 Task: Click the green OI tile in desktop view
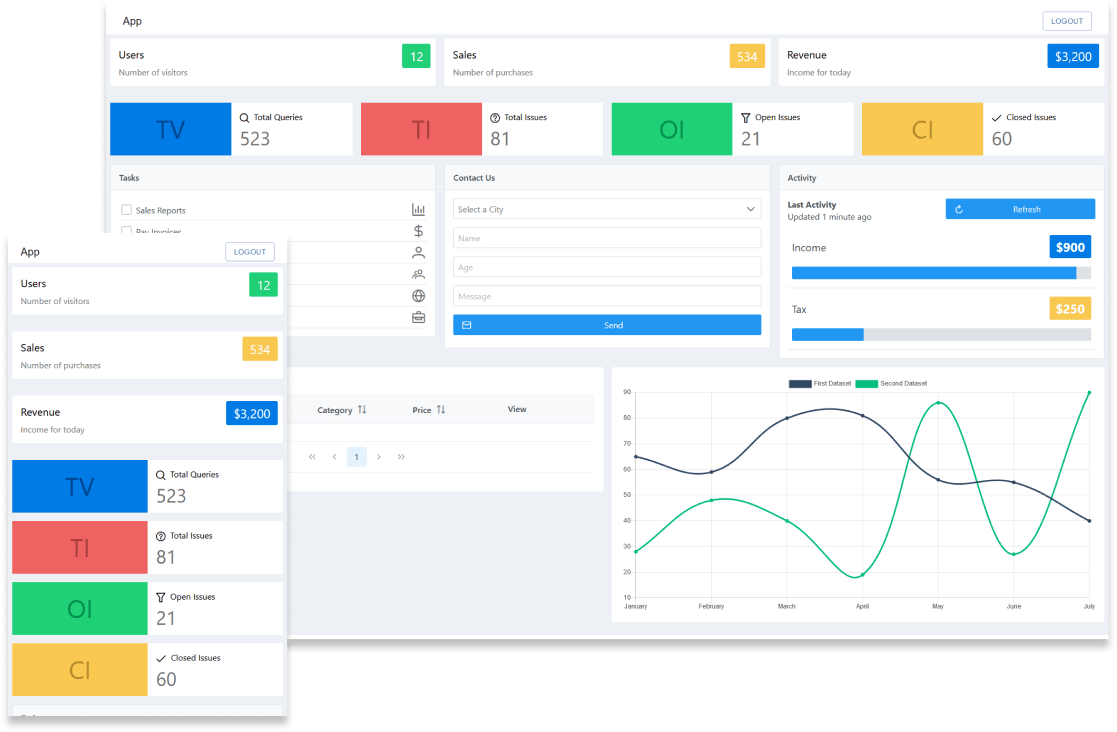[x=672, y=129]
